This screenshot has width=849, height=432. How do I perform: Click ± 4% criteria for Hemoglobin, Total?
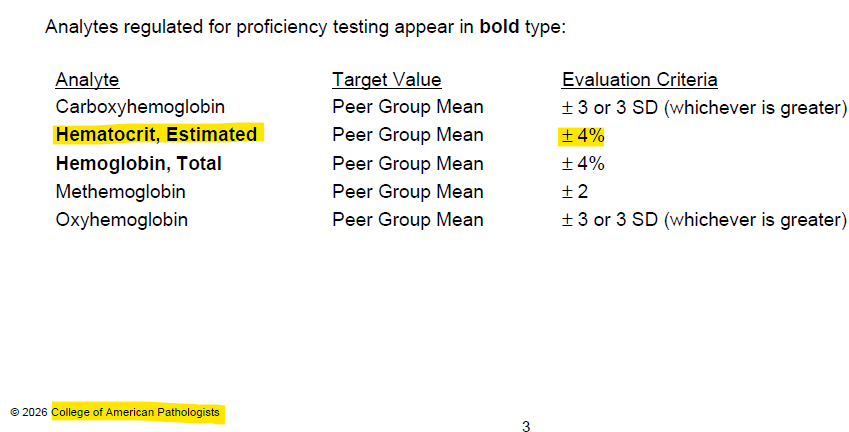click(x=583, y=163)
